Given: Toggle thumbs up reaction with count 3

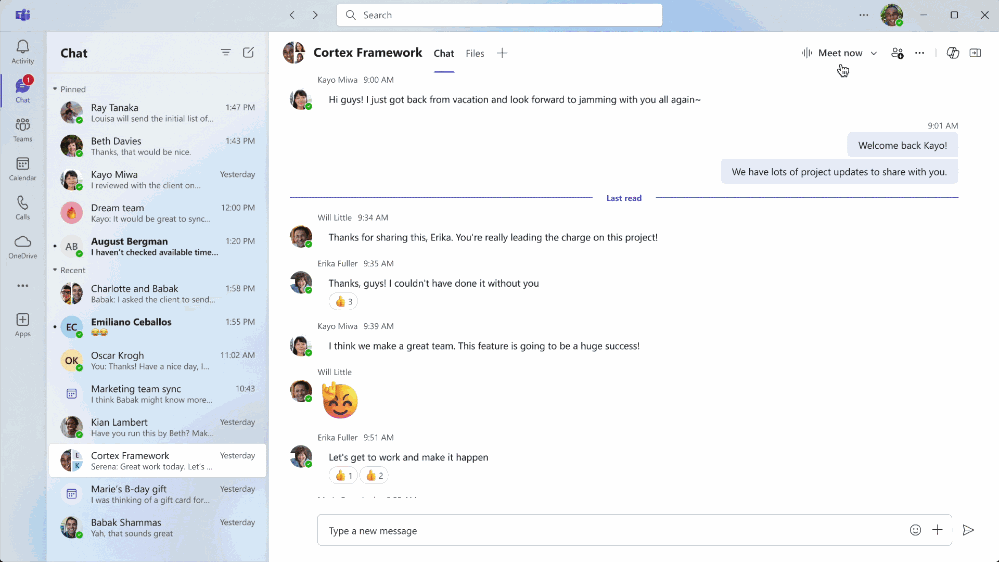Looking at the screenshot, I should tap(343, 301).
